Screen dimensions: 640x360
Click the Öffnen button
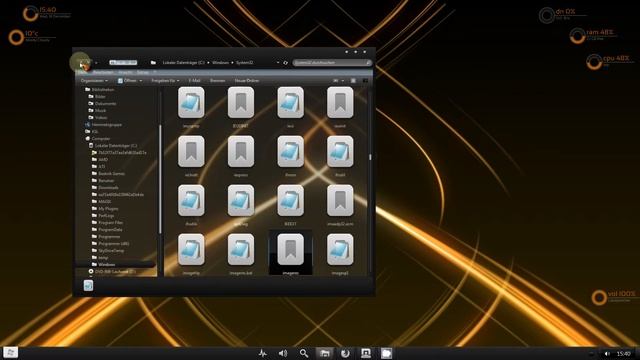pos(127,81)
